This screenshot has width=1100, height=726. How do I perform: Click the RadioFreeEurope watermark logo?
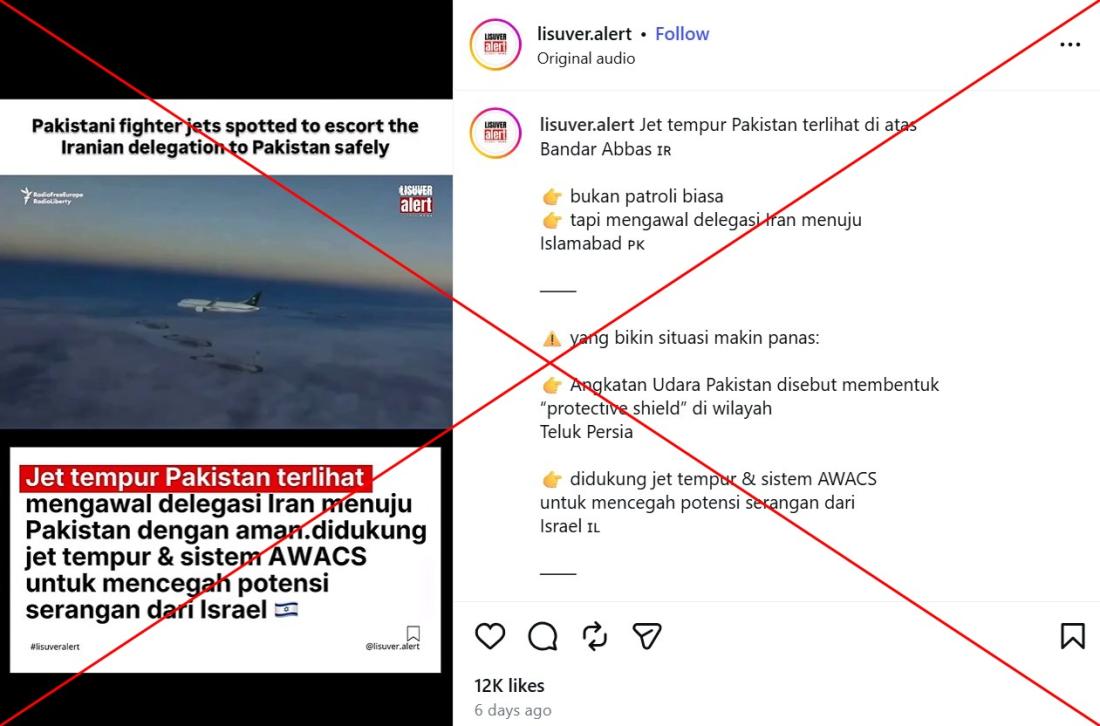click(51, 196)
